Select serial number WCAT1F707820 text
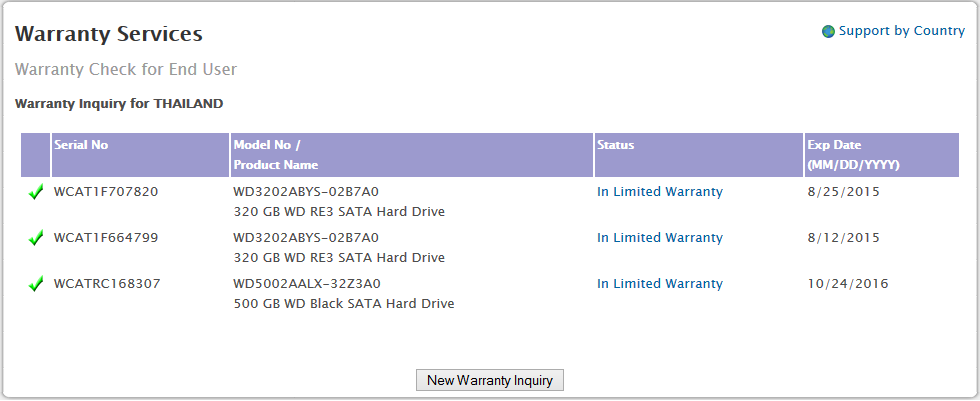The height and width of the screenshot is (401, 980). click(x=106, y=192)
